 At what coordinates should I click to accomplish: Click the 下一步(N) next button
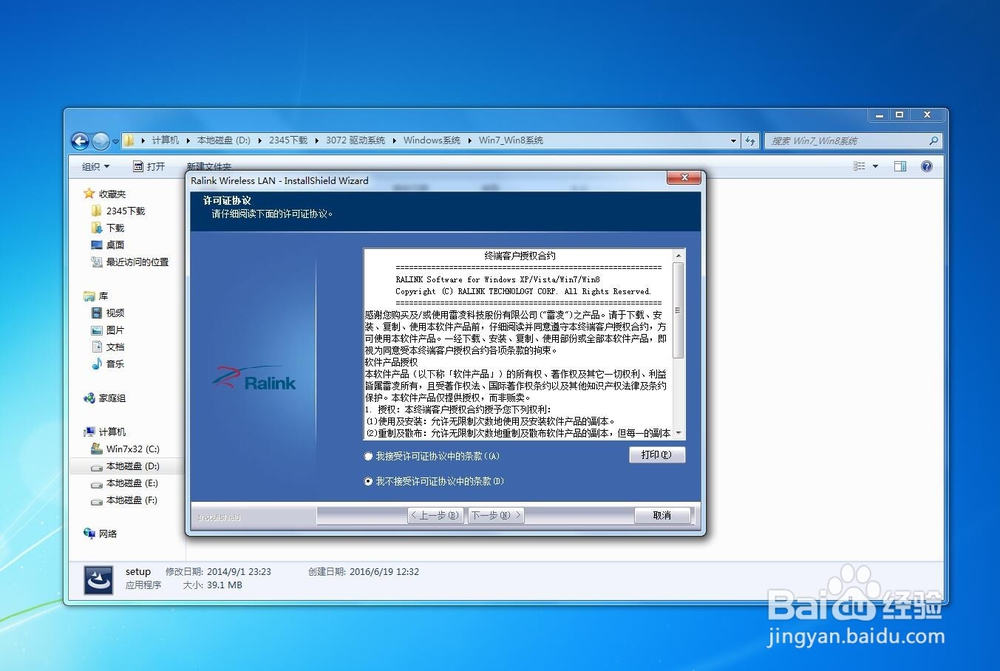point(496,515)
